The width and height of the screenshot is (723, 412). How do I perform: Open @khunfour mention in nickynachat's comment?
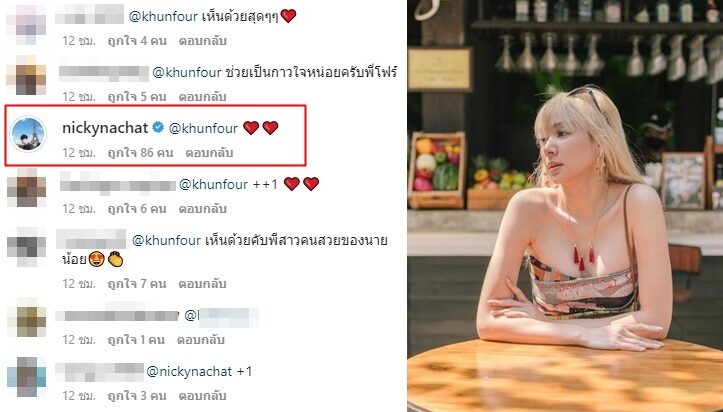pos(203,128)
